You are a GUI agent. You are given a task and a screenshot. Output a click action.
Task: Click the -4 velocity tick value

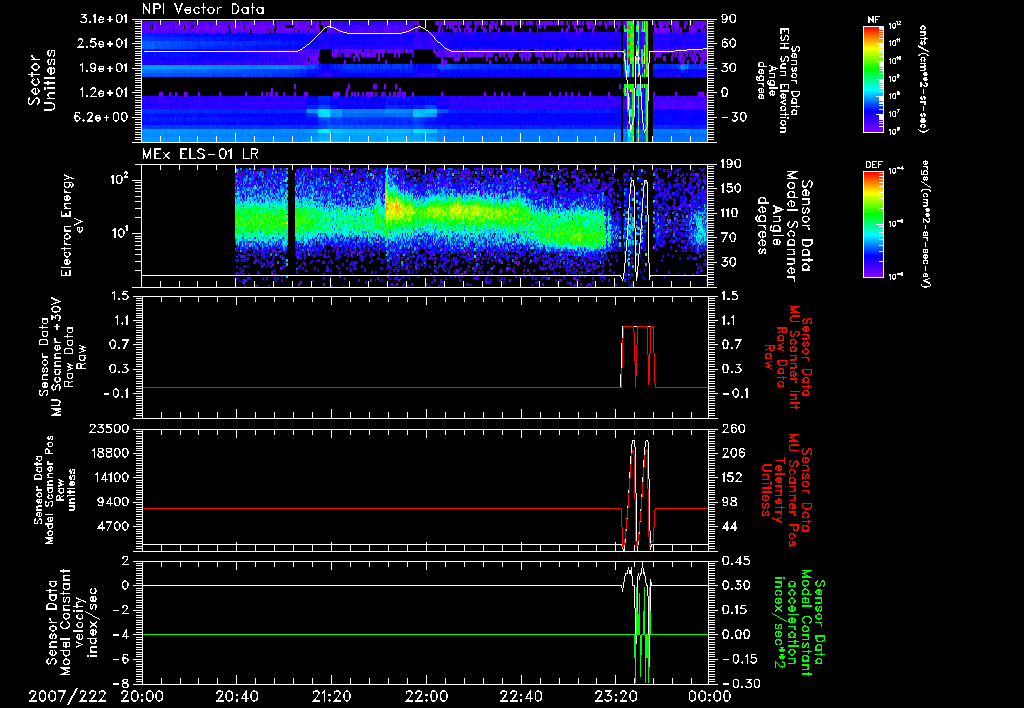click(121, 634)
